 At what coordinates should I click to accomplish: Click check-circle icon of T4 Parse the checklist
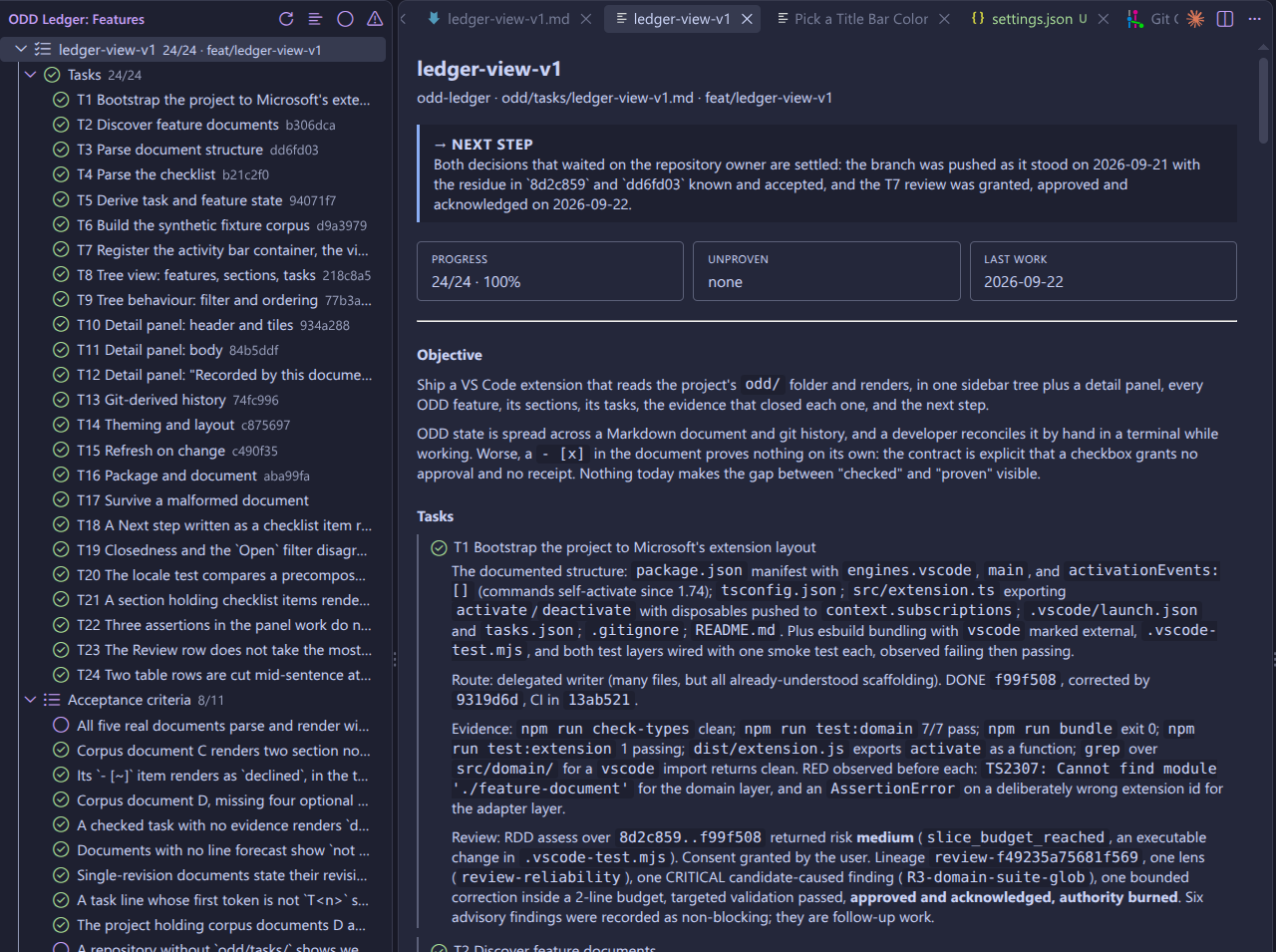61,174
